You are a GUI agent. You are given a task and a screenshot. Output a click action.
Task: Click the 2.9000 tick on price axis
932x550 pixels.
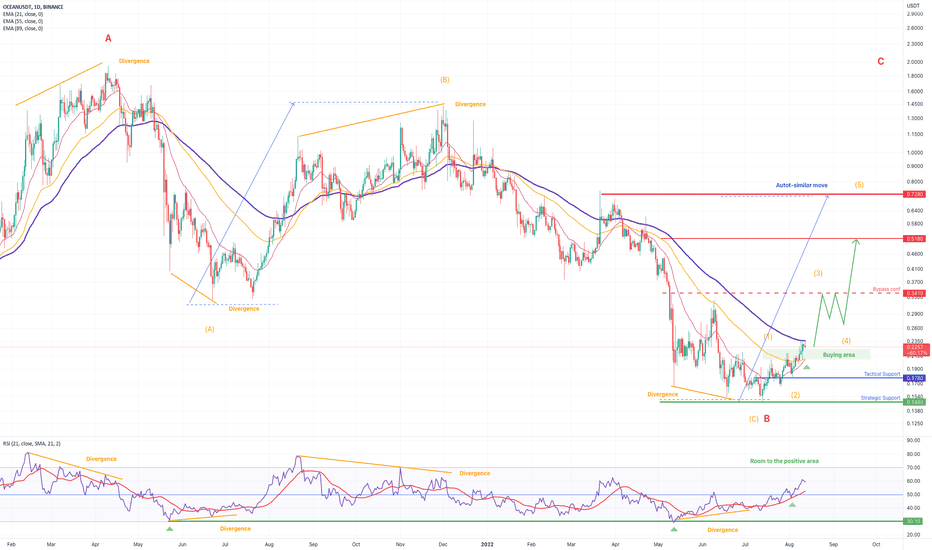(x=915, y=14)
